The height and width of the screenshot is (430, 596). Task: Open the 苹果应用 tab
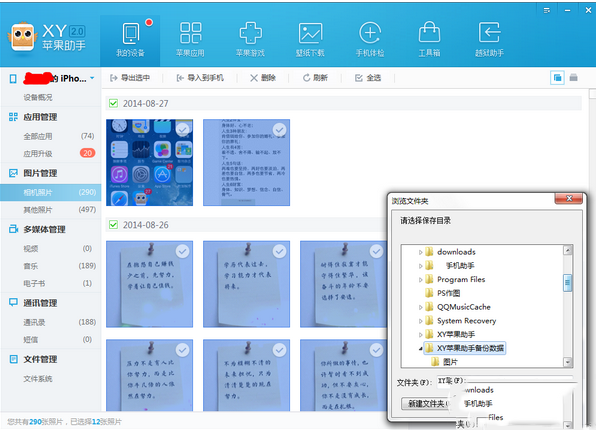(190, 41)
